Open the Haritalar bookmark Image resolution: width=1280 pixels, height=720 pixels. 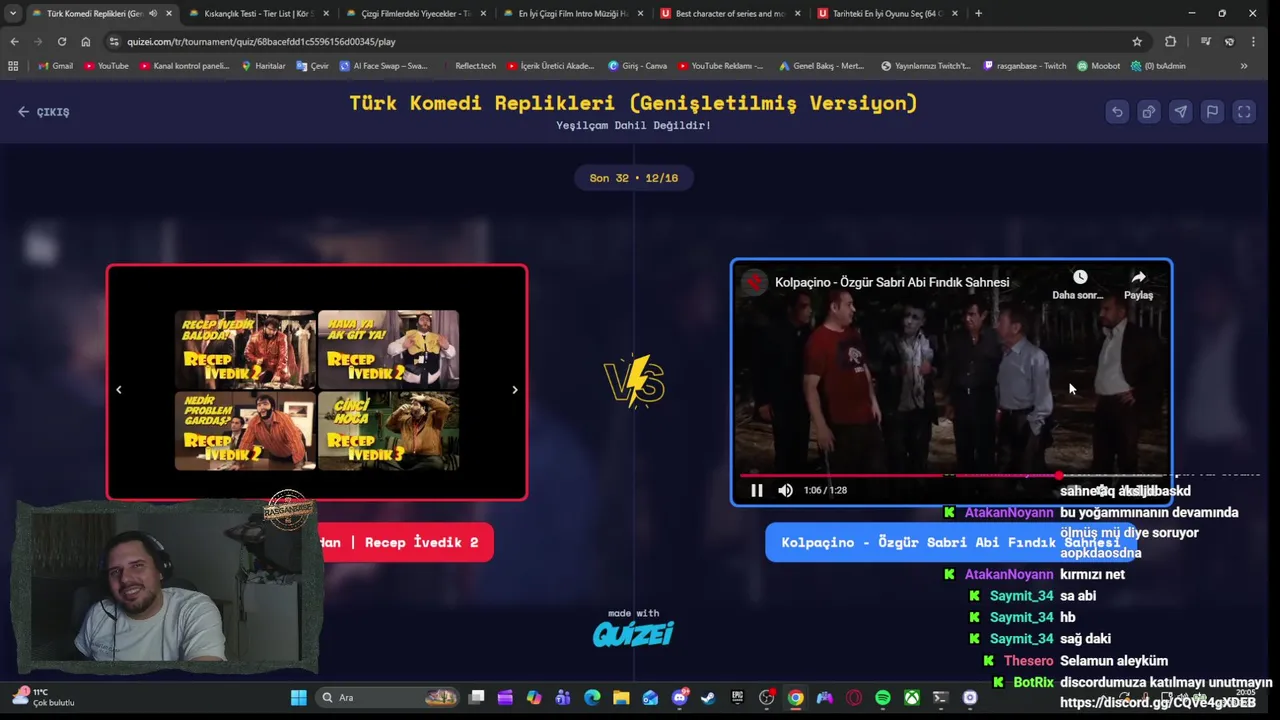pos(264,66)
